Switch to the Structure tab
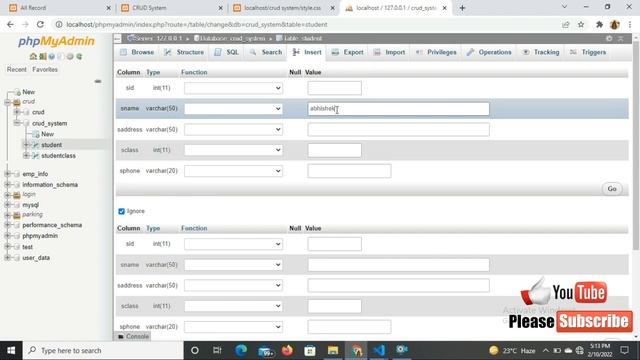The height and width of the screenshot is (360, 640). coord(184,52)
